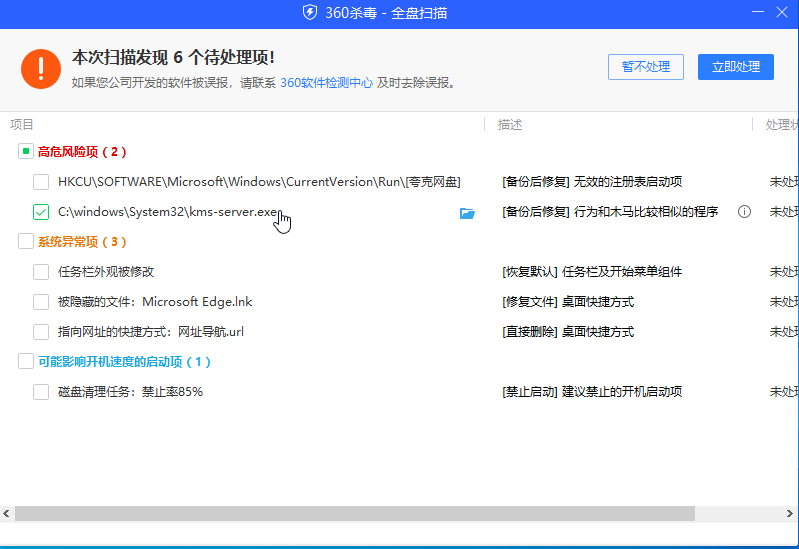Click the 立即处理 button

[x=736, y=67]
